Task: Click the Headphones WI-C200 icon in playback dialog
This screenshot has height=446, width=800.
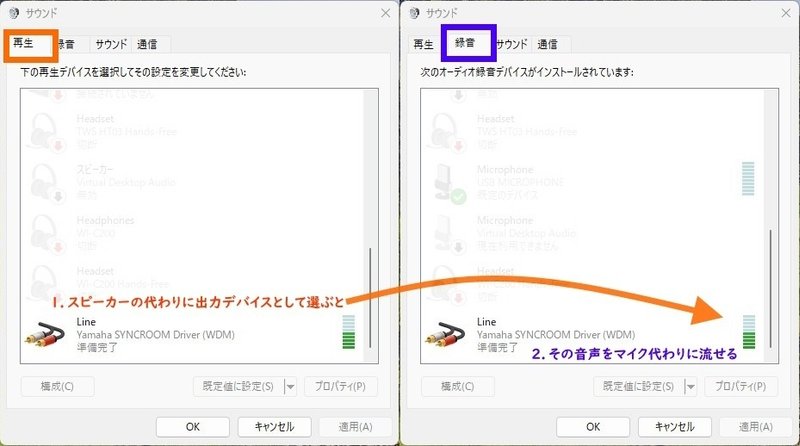Action: [x=46, y=233]
